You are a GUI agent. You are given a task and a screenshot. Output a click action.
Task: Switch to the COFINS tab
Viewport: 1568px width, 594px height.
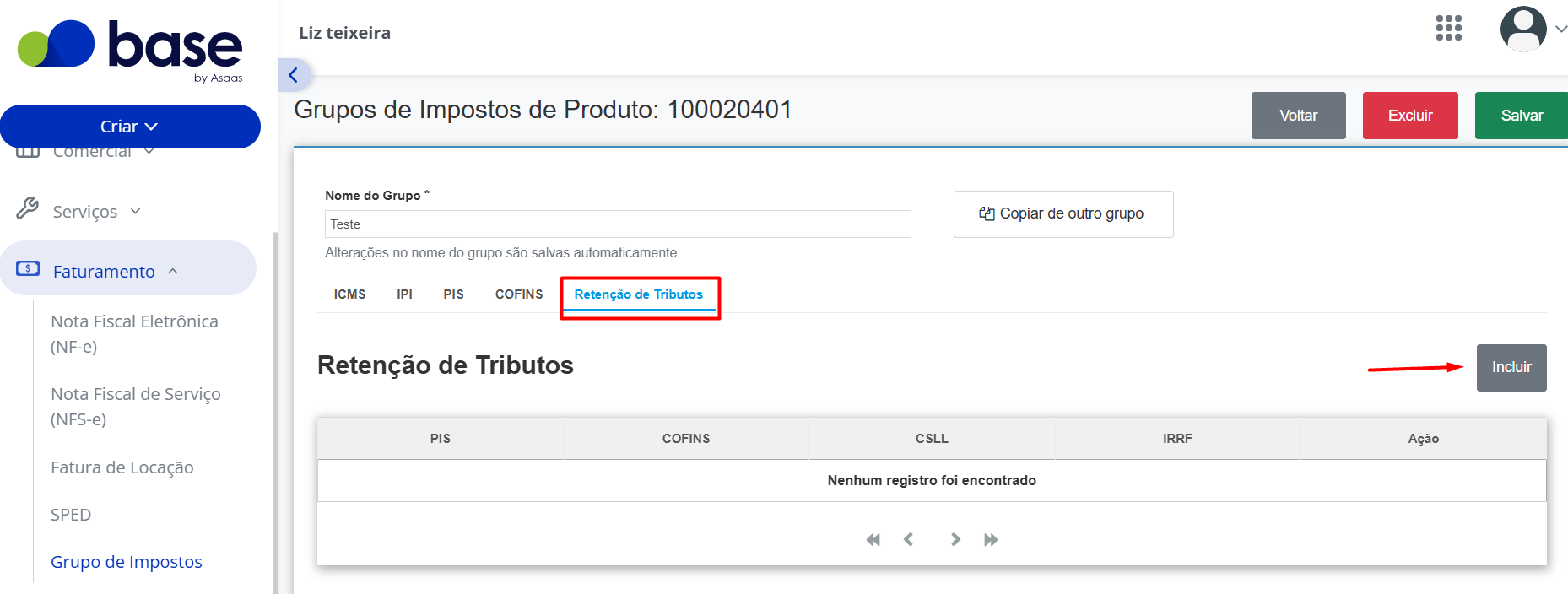(x=519, y=294)
